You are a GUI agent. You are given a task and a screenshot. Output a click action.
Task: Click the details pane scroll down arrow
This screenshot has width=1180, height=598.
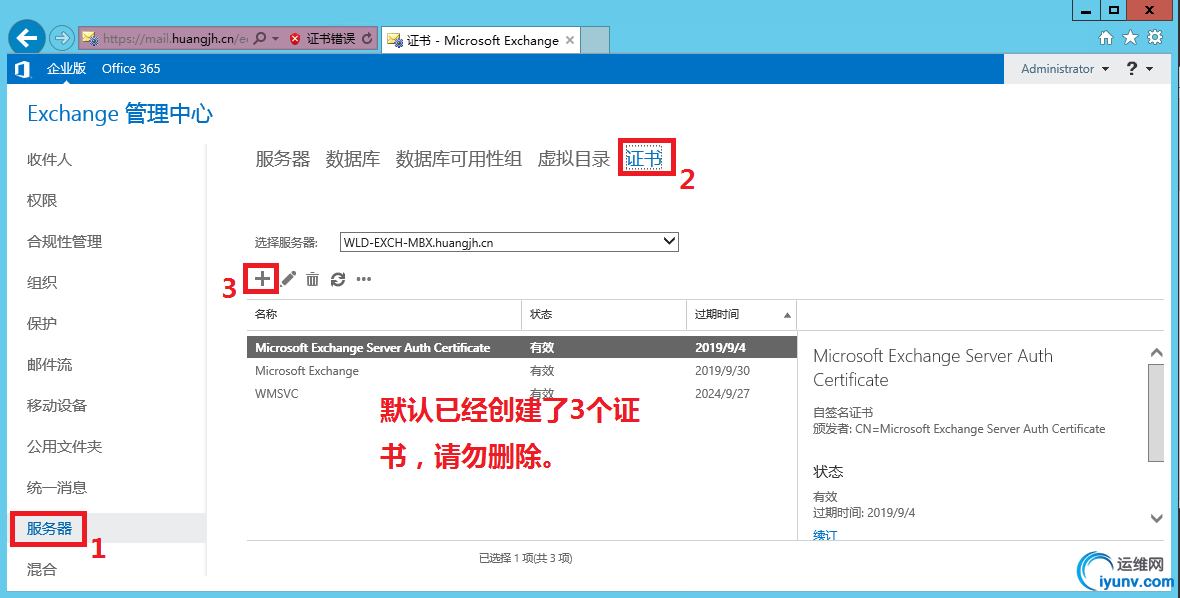pos(1157,518)
